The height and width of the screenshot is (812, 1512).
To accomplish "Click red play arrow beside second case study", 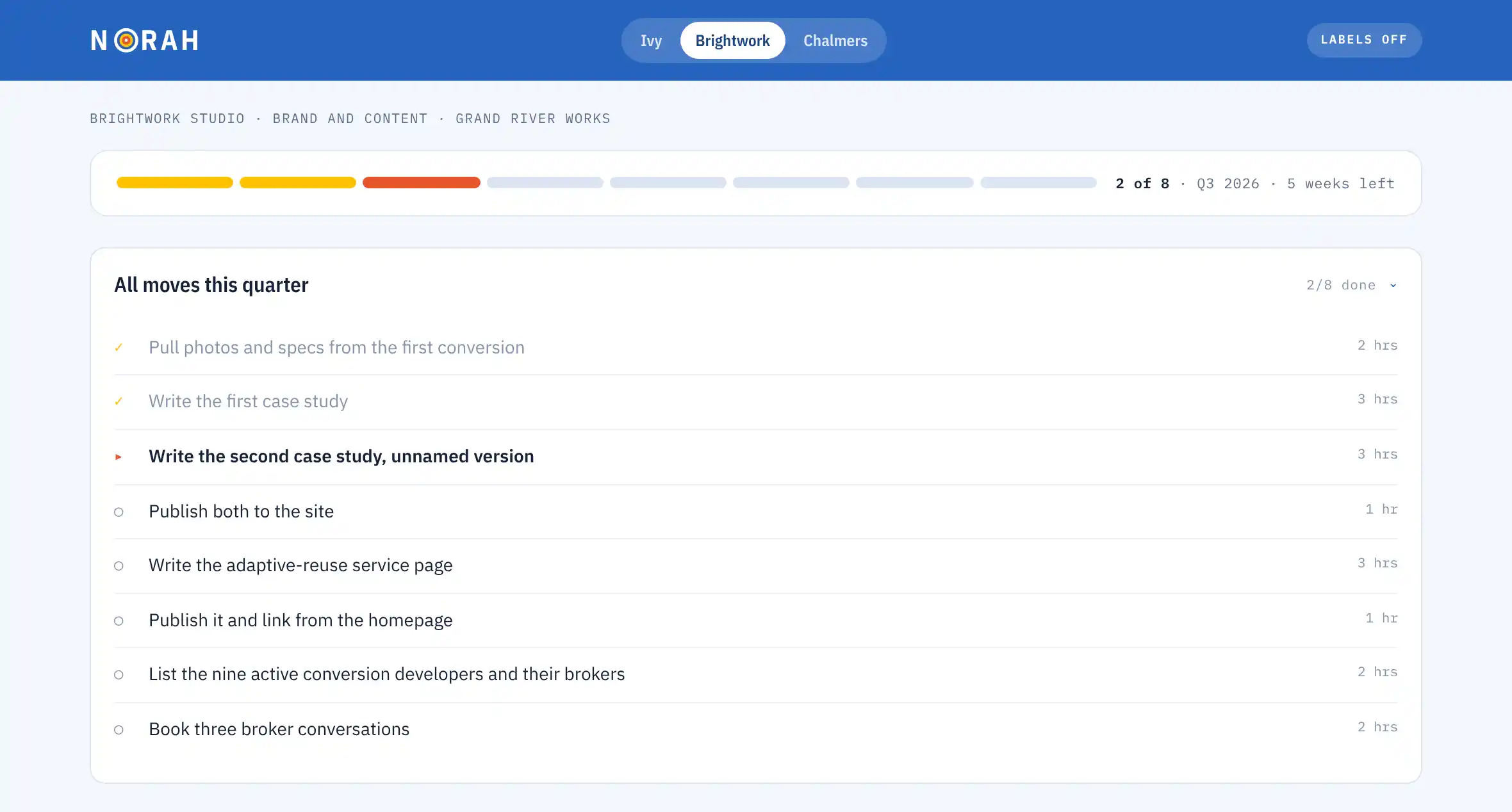I will [119, 457].
